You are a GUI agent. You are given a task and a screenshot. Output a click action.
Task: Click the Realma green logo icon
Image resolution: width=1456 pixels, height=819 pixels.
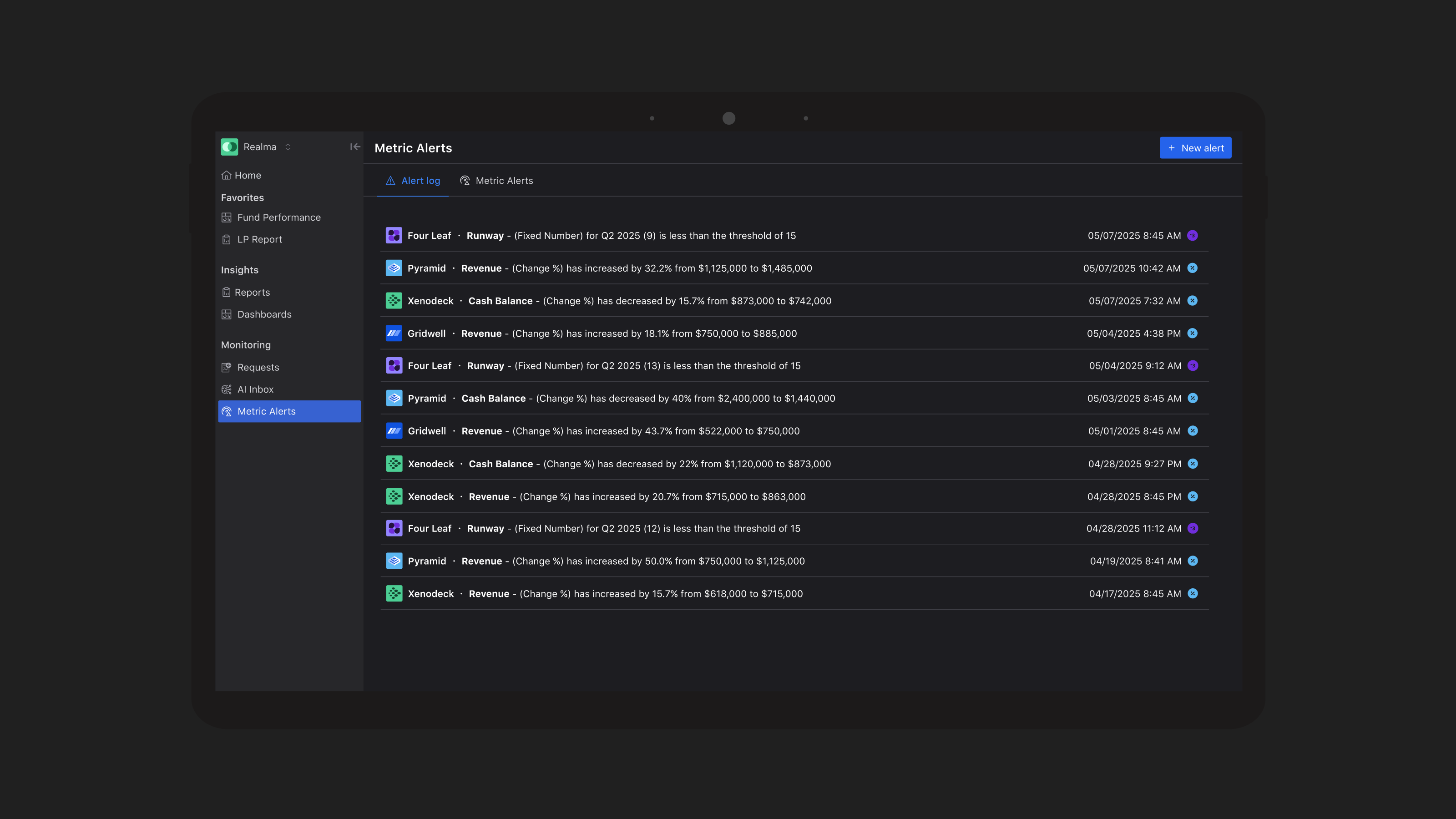[229, 147]
